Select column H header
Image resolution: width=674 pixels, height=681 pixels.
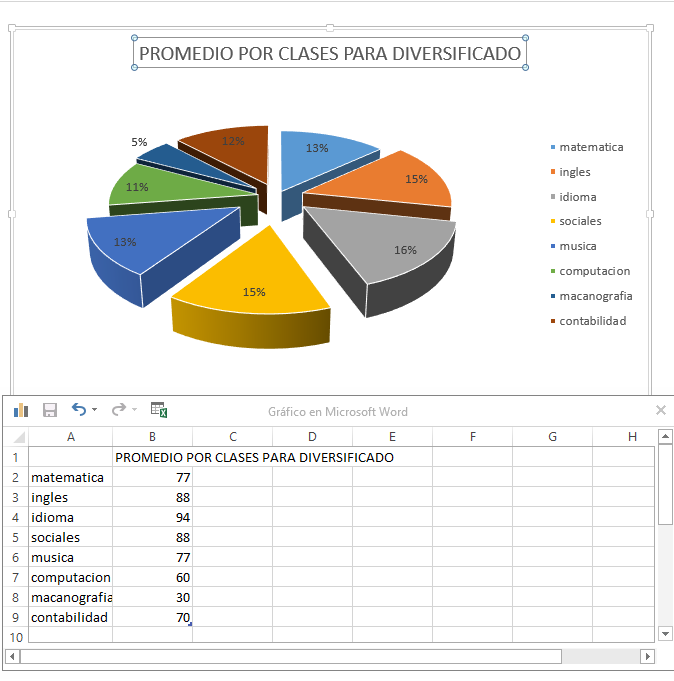pos(632,436)
